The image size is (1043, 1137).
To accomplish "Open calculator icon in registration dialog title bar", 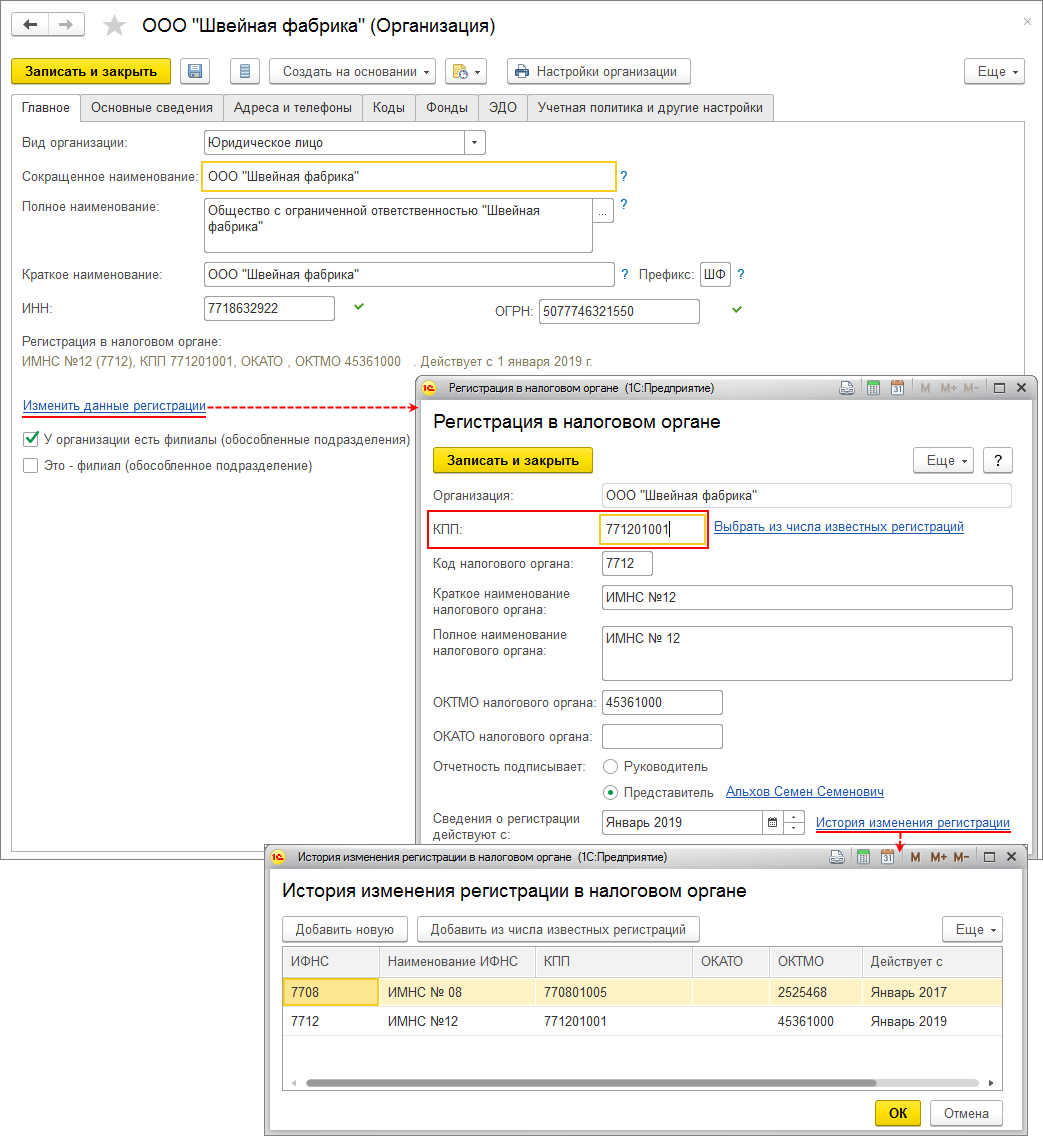I will tap(873, 387).
